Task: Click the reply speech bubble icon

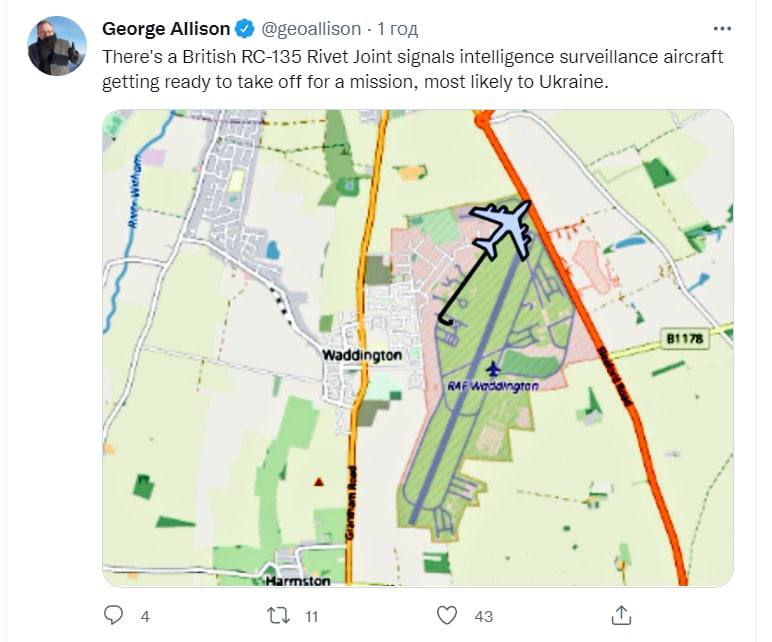Action: [x=114, y=616]
